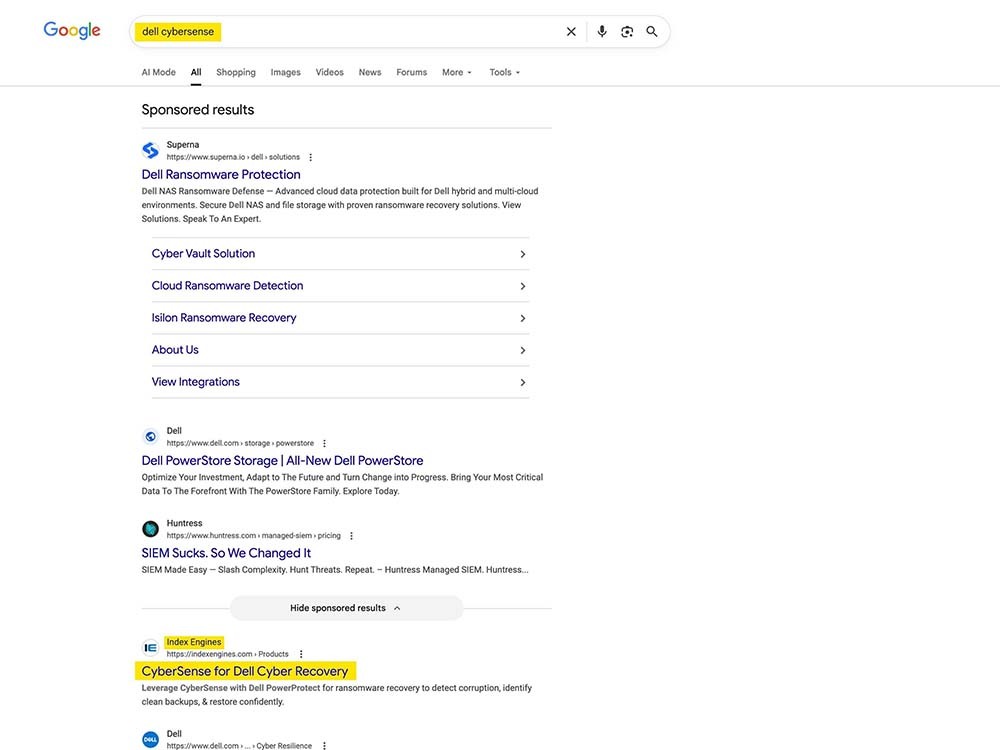Click the Huntress favicon
The width and height of the screenshot is (1000, 750).
click(151, 529)
